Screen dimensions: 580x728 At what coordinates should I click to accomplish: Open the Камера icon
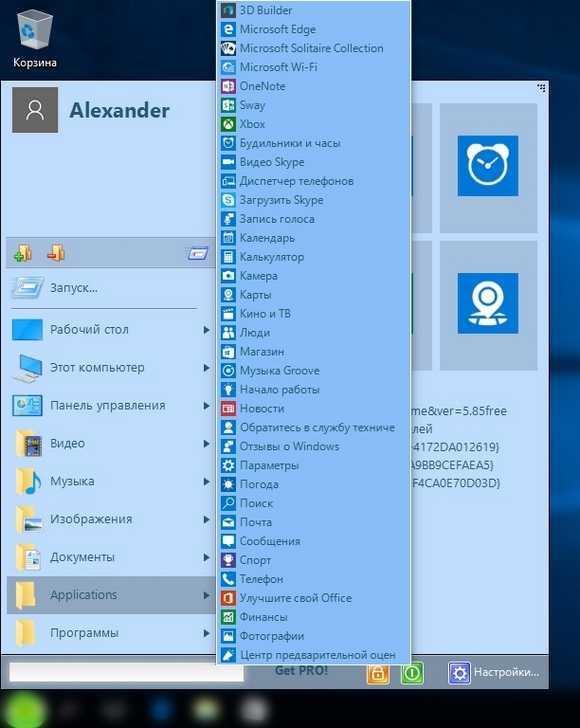tap(228, 276)
